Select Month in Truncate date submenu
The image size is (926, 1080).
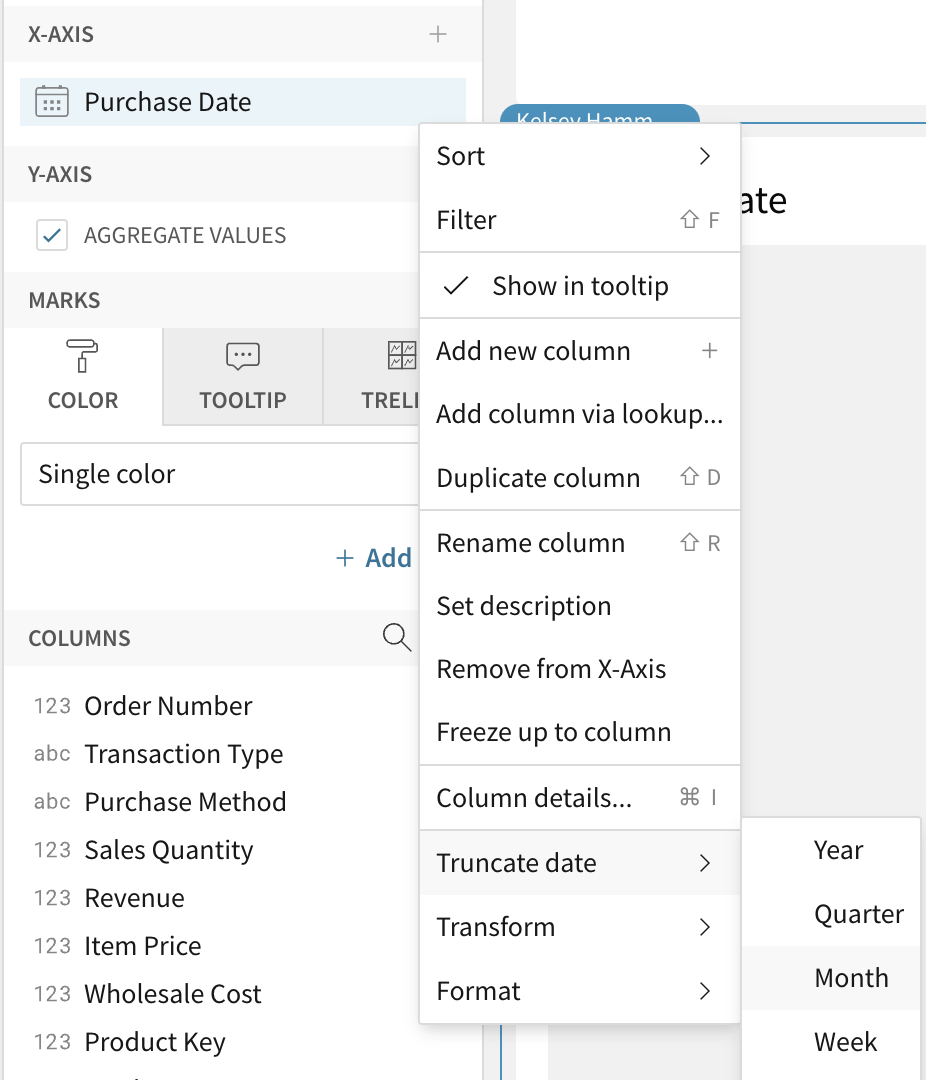[851, 978]
